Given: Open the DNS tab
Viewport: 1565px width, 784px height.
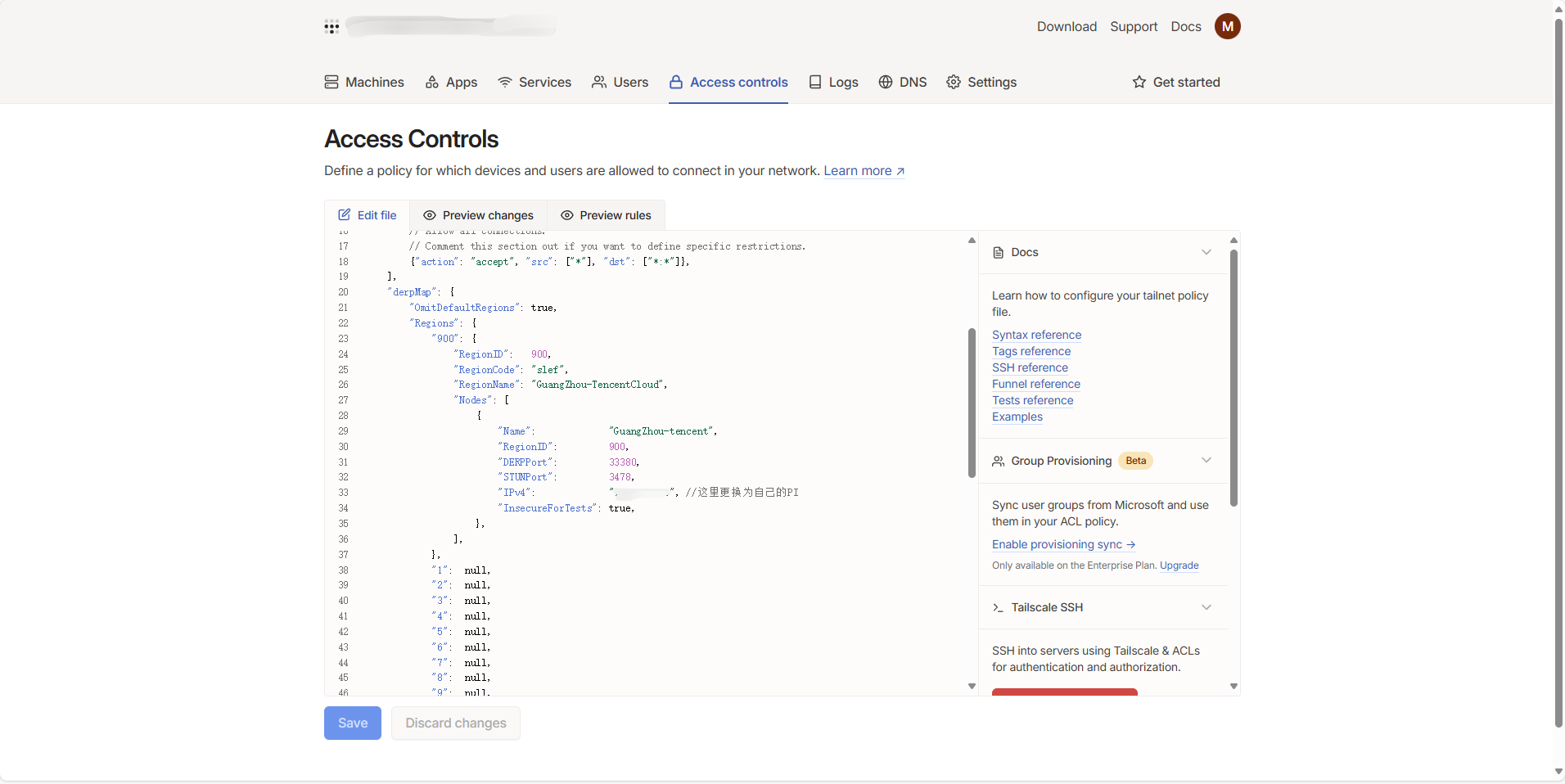Looking at the screenshot, I should click(x=903, y=82).
